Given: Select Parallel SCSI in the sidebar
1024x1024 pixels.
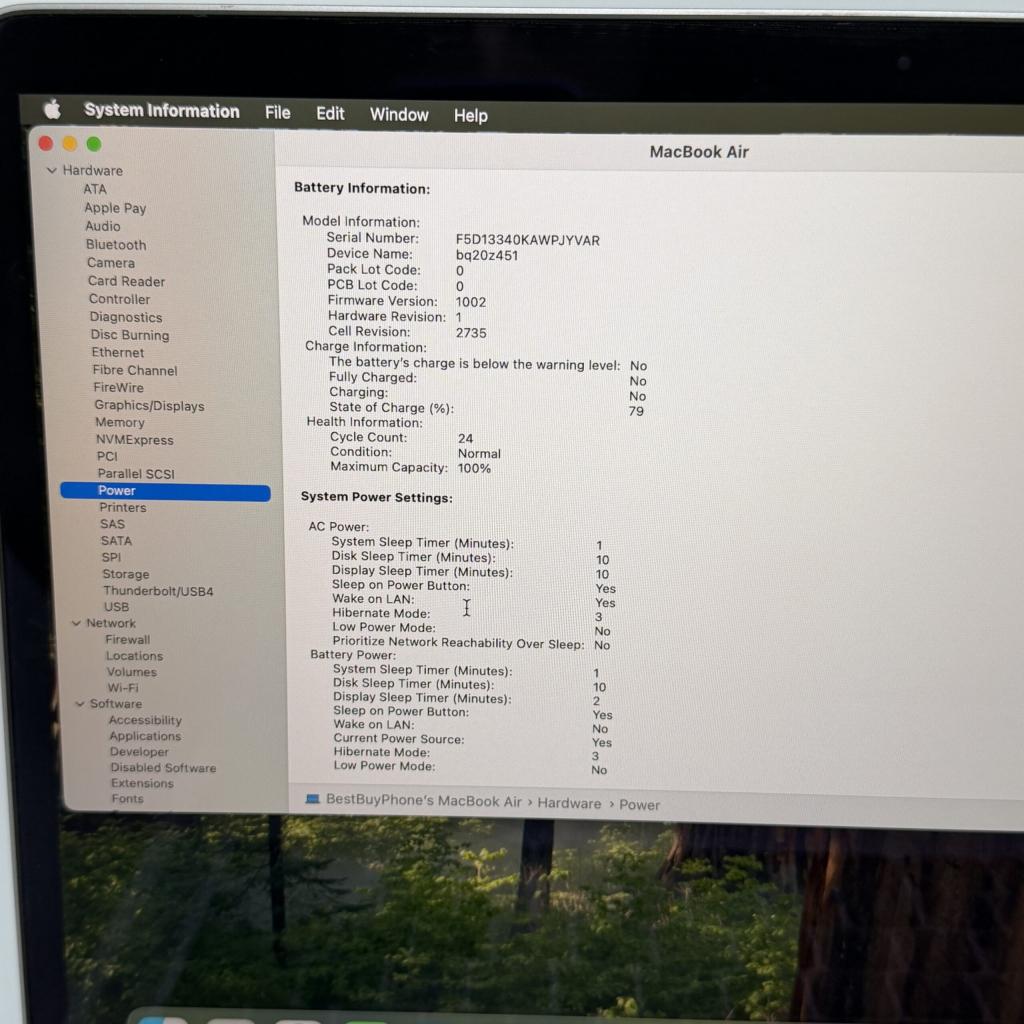Looking at the screenshot, I should 136,473.
